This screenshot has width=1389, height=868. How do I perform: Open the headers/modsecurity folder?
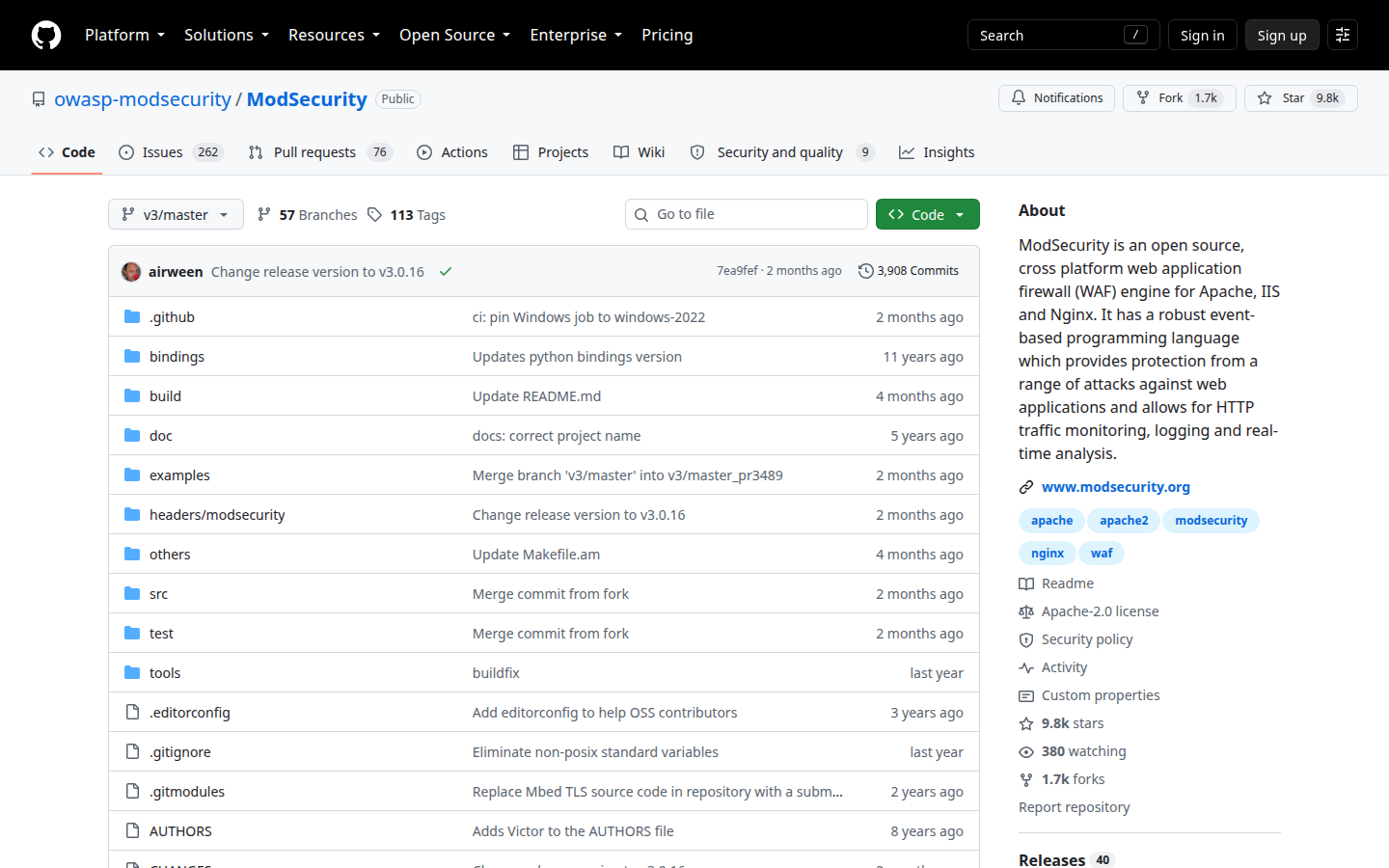[217, 515]
